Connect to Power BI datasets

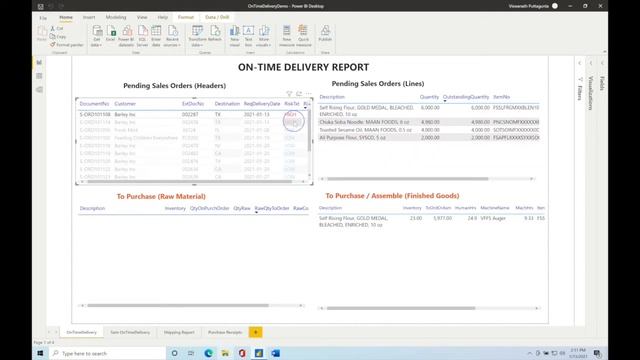(126, 36)
